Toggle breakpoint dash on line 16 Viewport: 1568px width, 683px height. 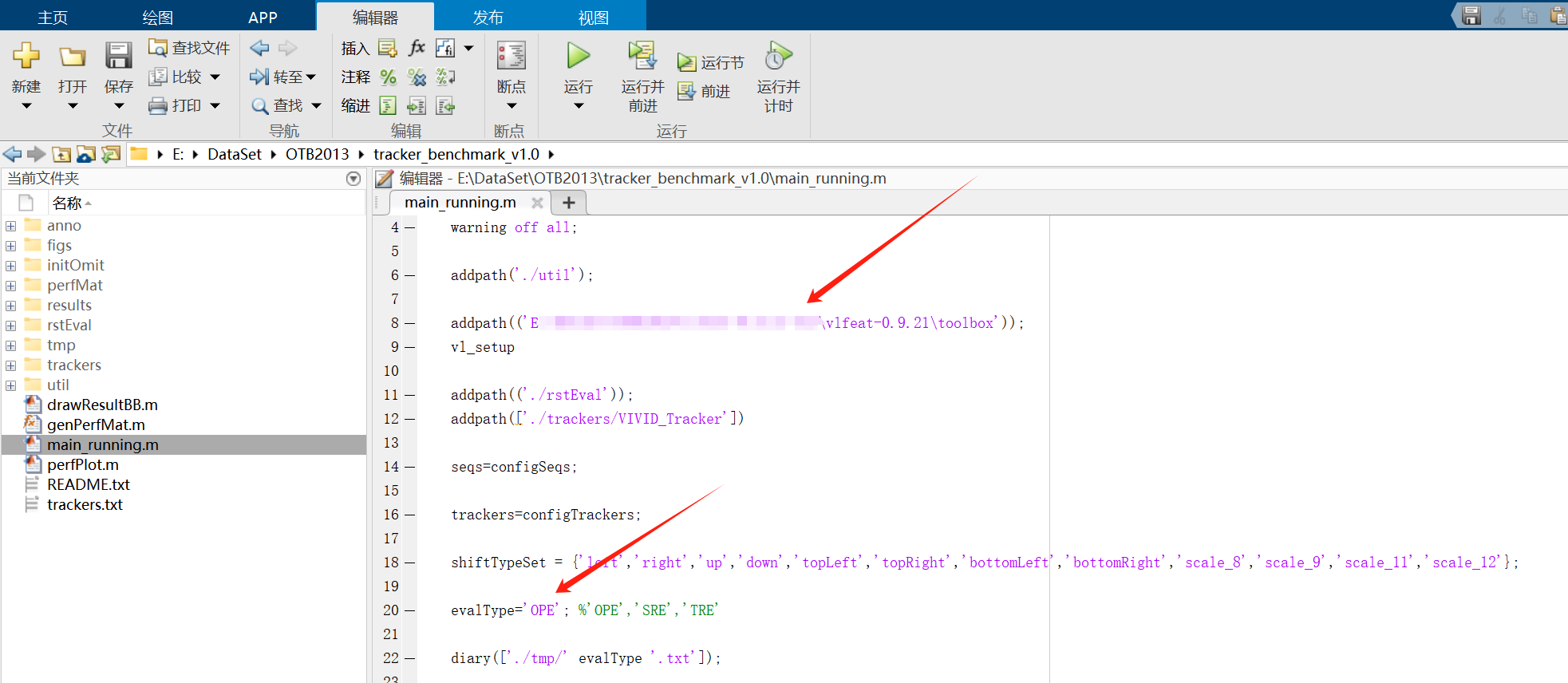coord(410,515)
